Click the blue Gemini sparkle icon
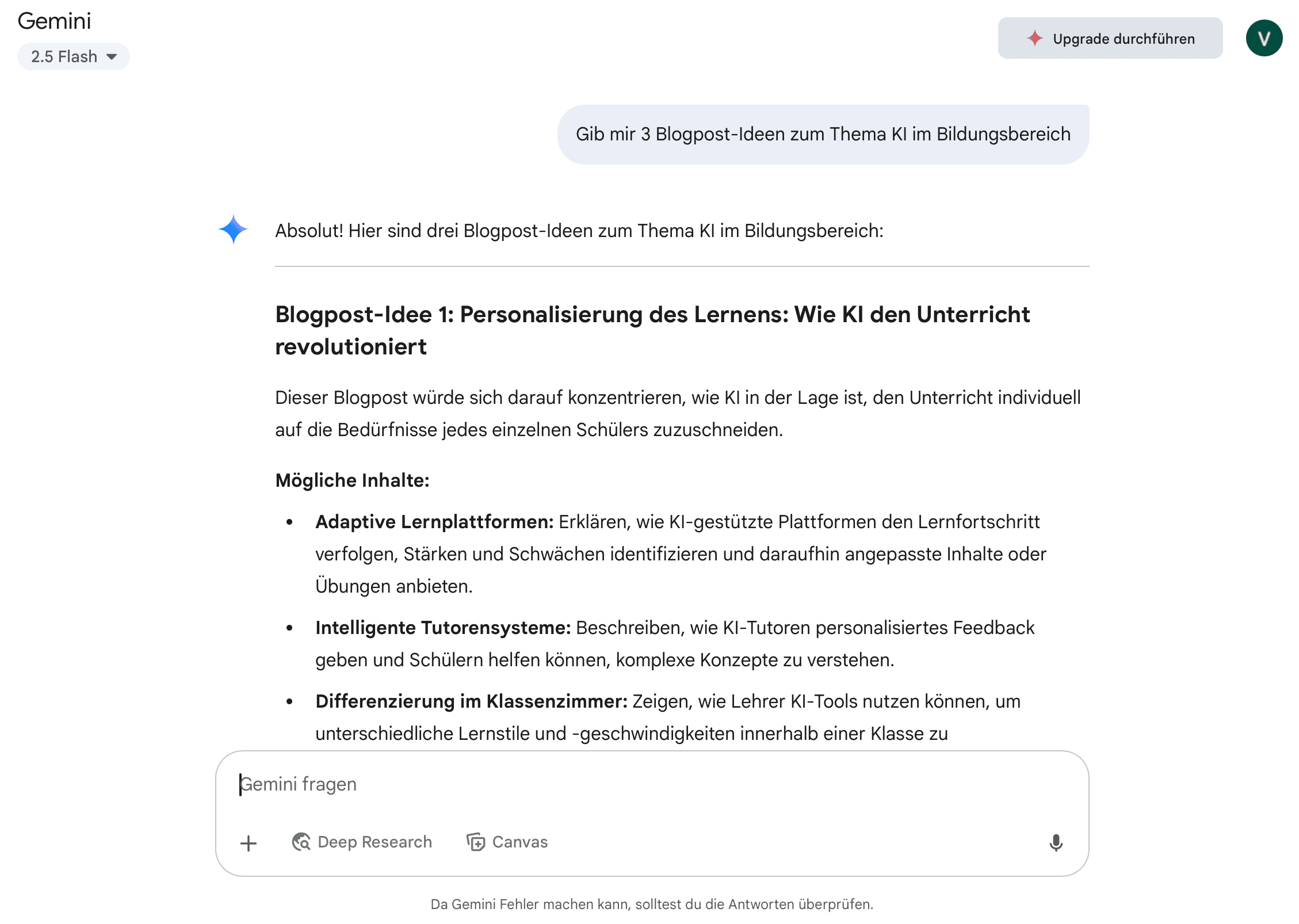 click(x=233, y=229)
